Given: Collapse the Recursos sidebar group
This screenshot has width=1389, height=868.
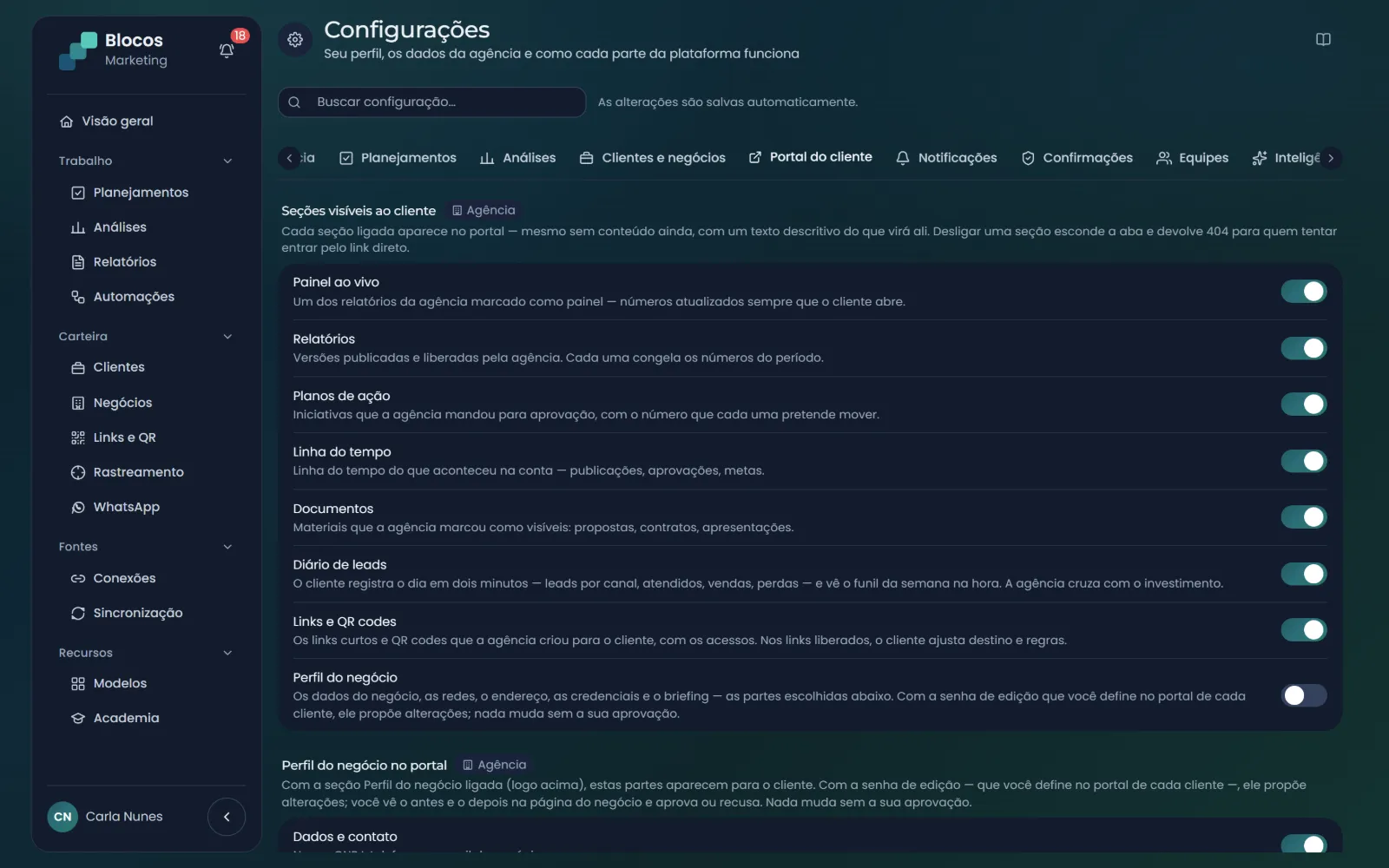Looking at the screenshot, I should click(227, 653).
